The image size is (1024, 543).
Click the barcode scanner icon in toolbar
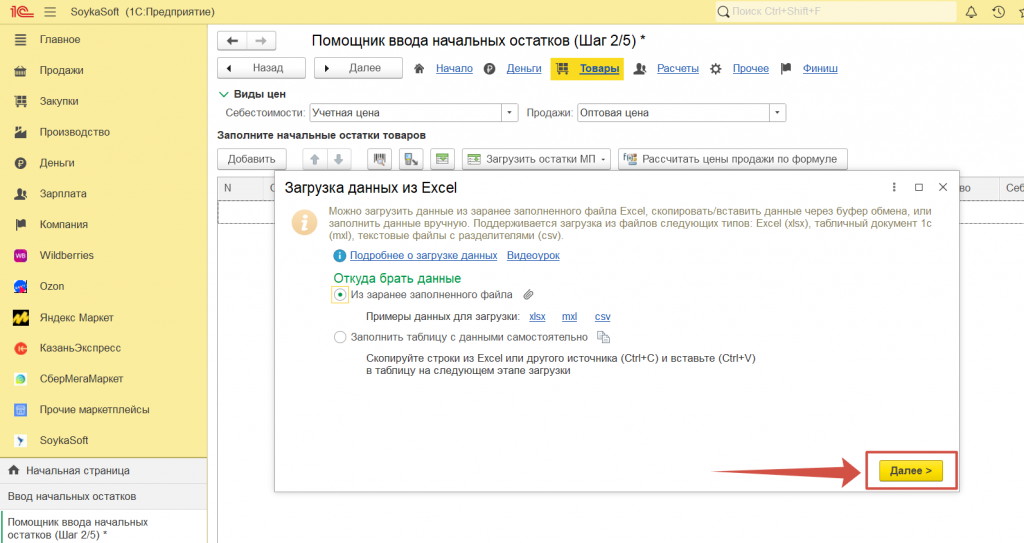point(380,159)
